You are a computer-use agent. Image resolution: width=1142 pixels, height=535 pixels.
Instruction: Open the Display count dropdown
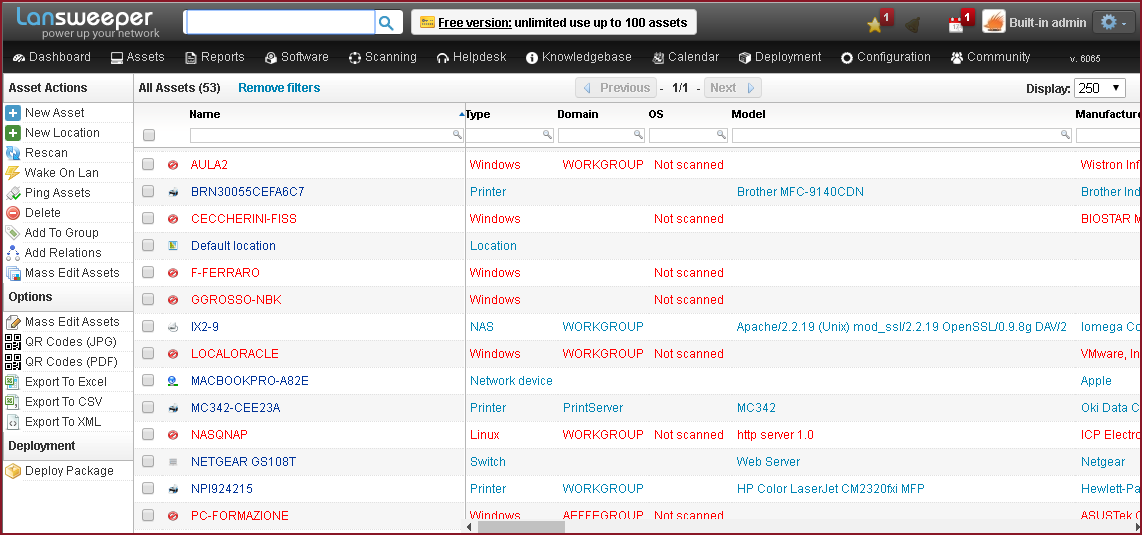pyautogui.click(x=1100, y=88)
